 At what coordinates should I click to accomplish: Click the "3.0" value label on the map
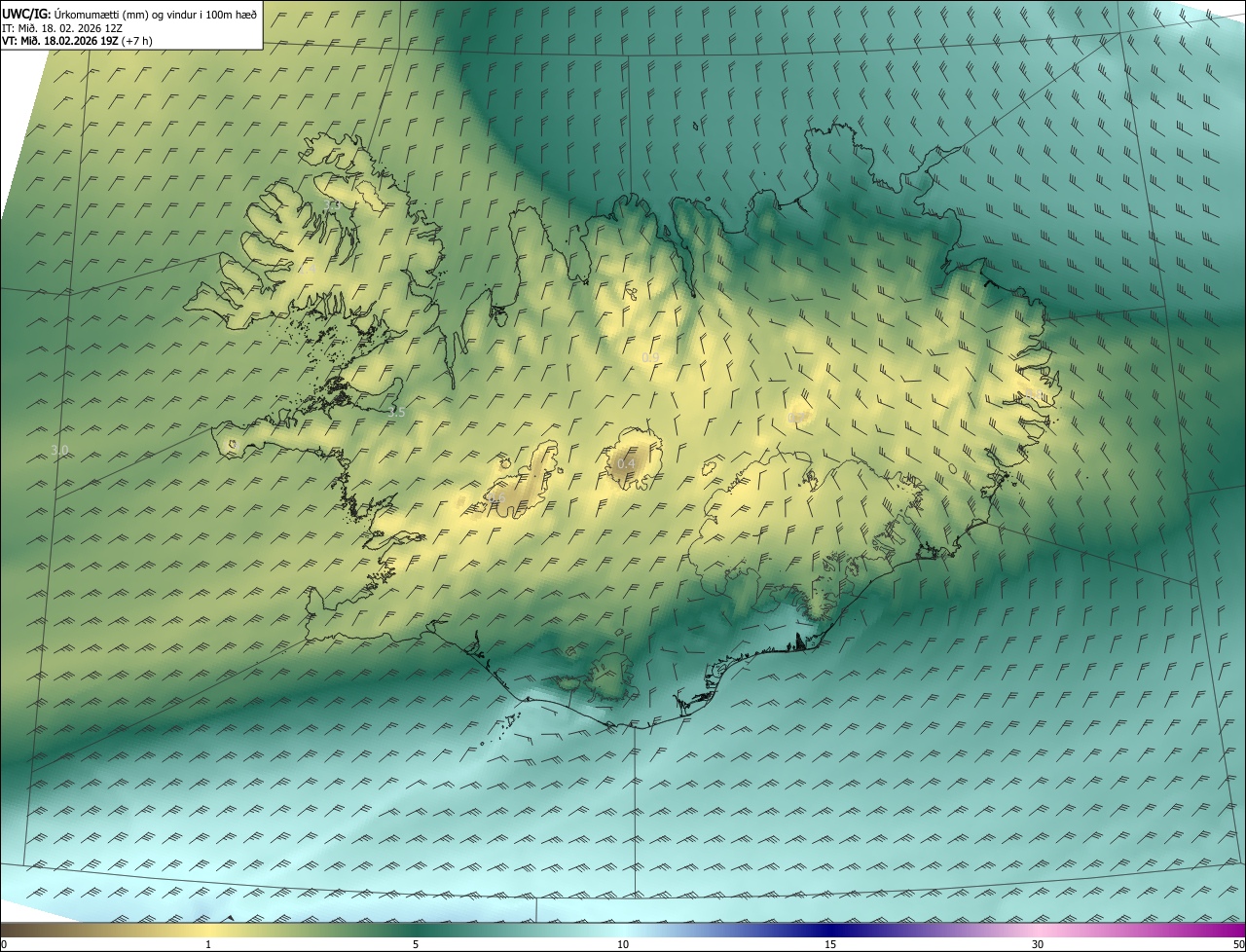tap(59, 450)
